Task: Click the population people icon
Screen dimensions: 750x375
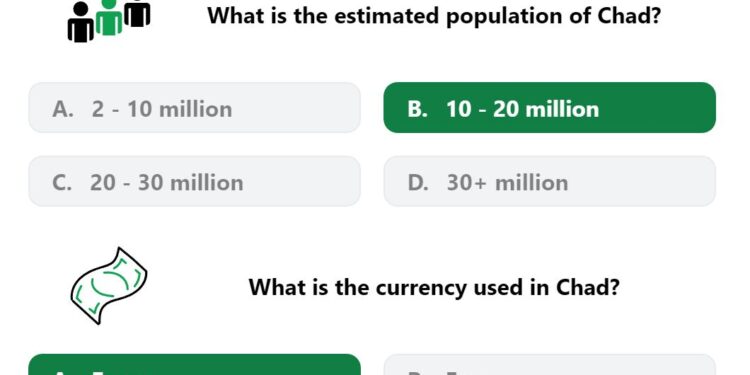Action: coord(109,21)
